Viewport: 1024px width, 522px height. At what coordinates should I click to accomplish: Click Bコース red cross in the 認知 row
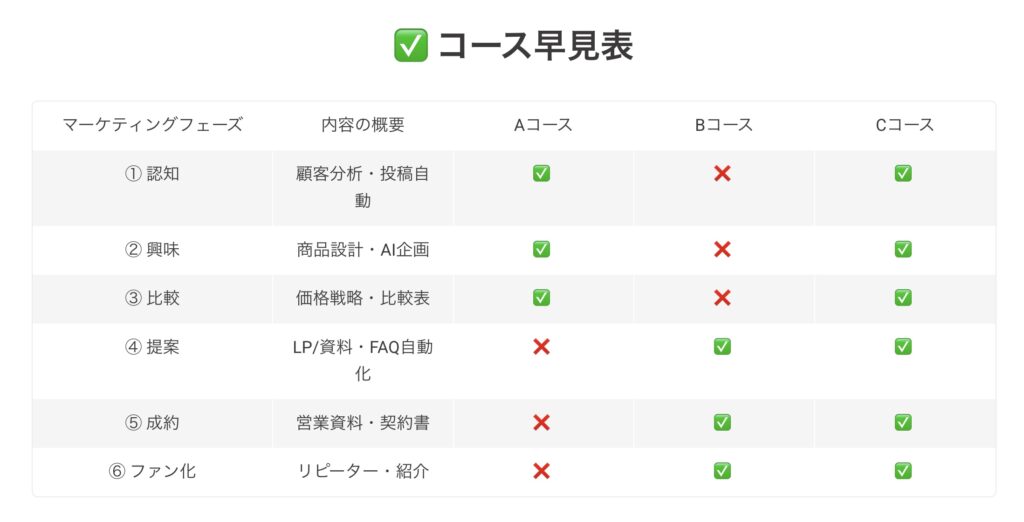722,173
